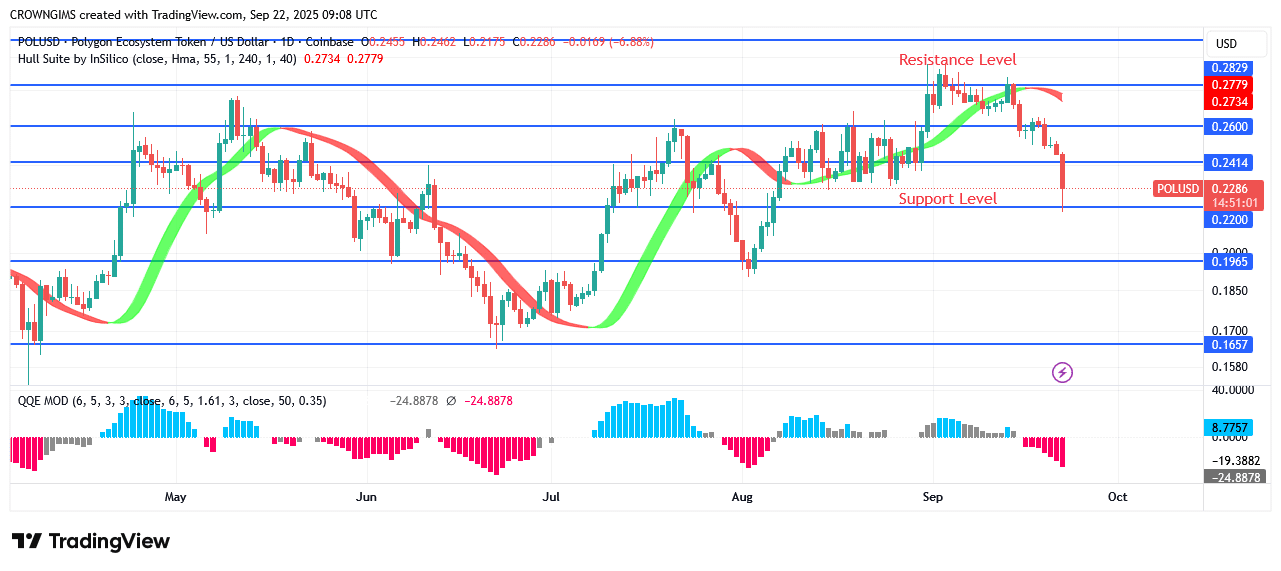Viewport: 1281px width, 571px height.
Task: Click the TradingView logo at bottom left
Action: [x=91, y=541]
